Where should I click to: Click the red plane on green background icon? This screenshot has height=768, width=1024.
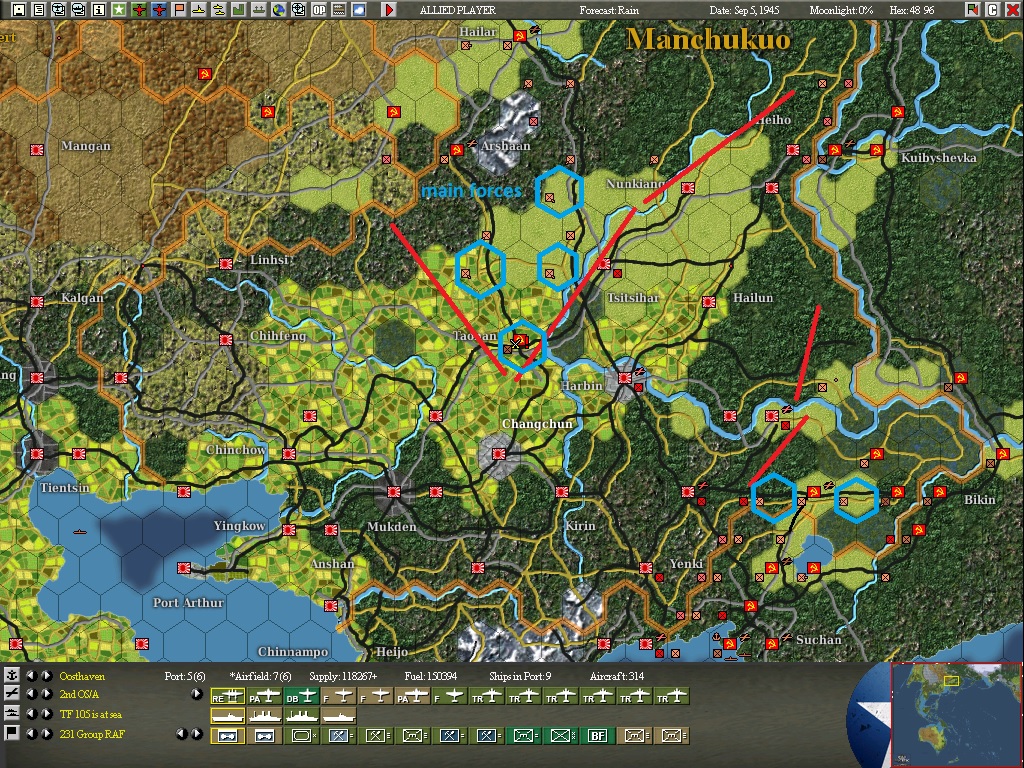[x=139, y=9]
